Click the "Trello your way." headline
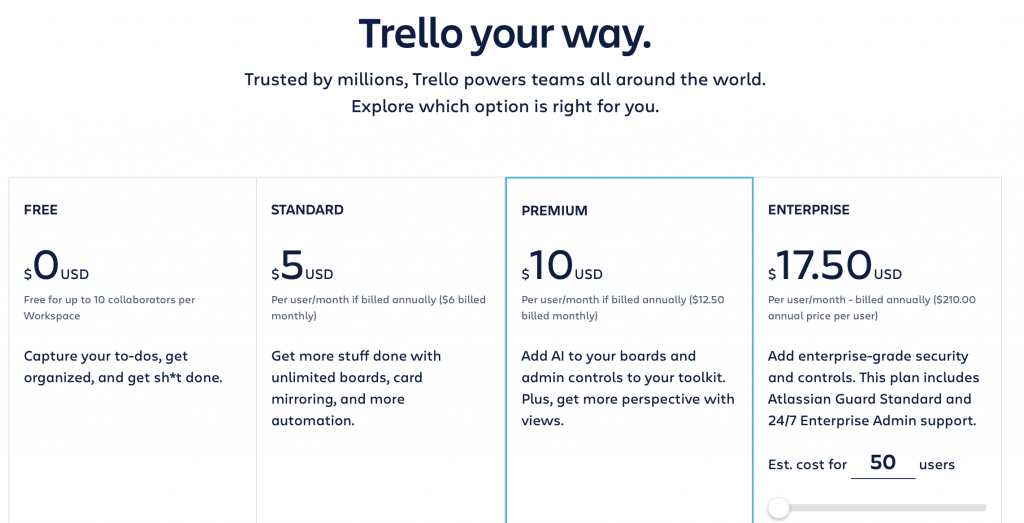Screen dimensions: 1024x523 coord(505,33)
